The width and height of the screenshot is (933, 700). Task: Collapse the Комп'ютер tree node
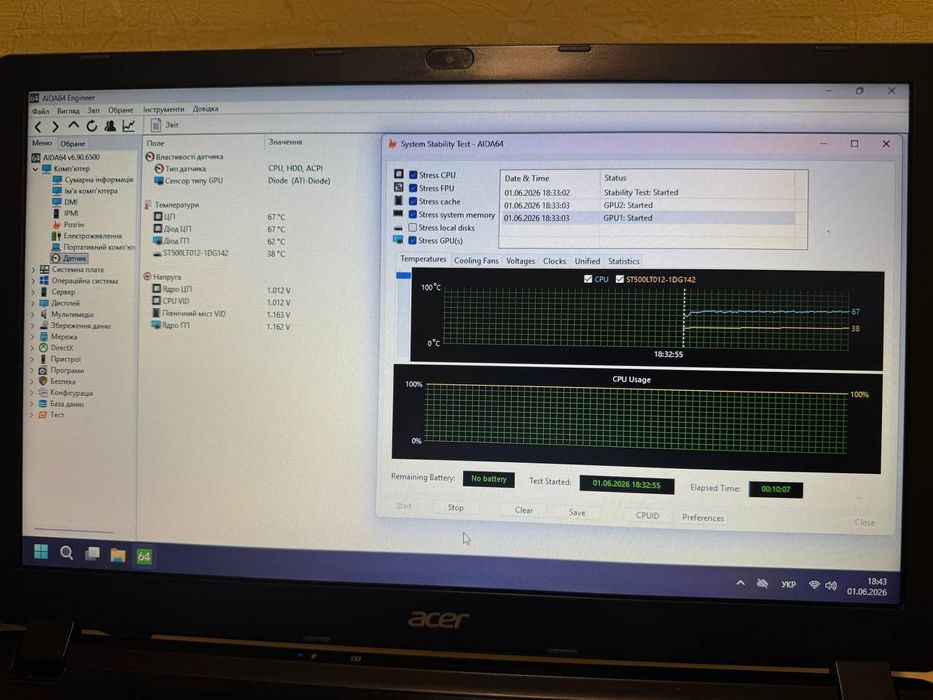point(35,169)
